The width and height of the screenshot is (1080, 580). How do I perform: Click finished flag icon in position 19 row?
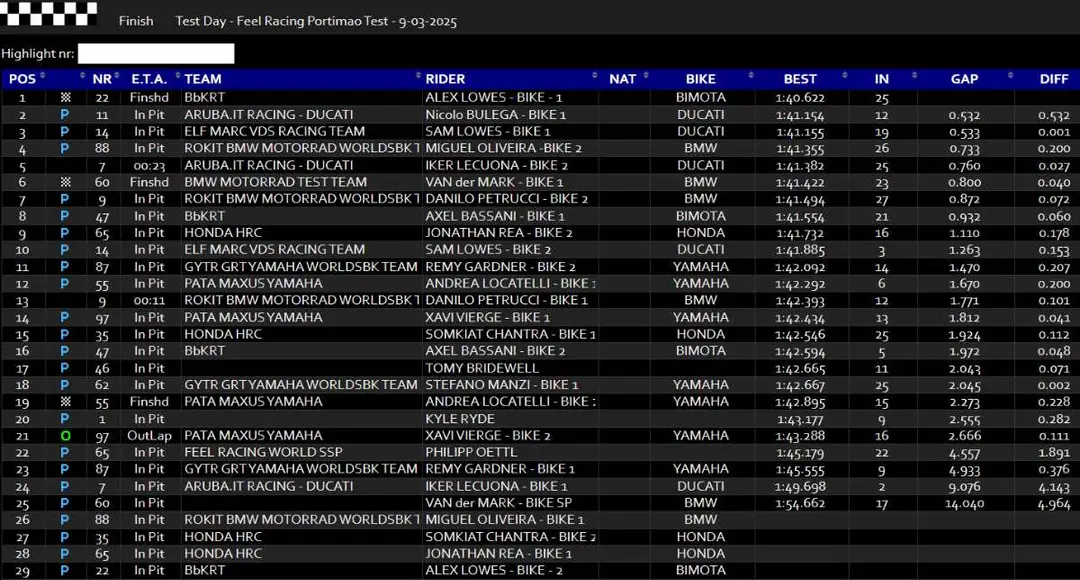[65, 402]
